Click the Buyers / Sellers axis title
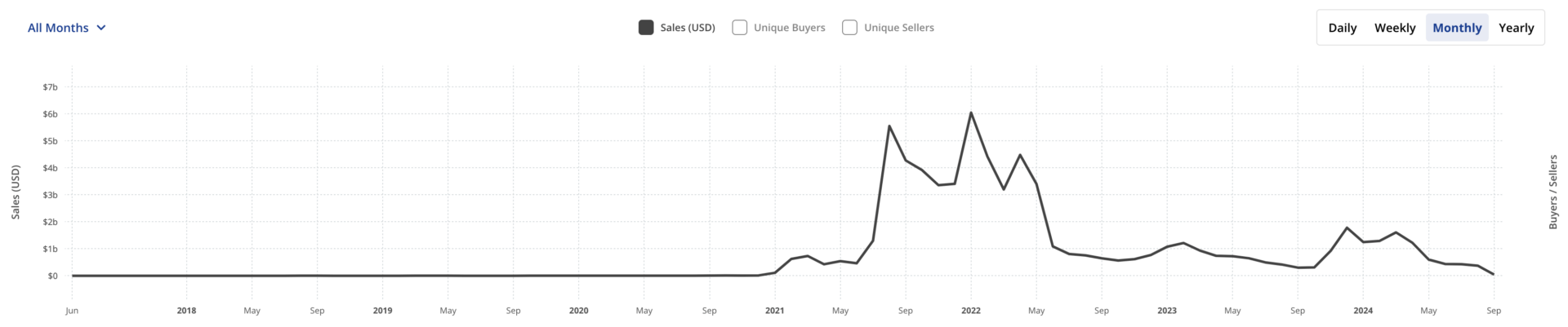 tap(1553, 192)
